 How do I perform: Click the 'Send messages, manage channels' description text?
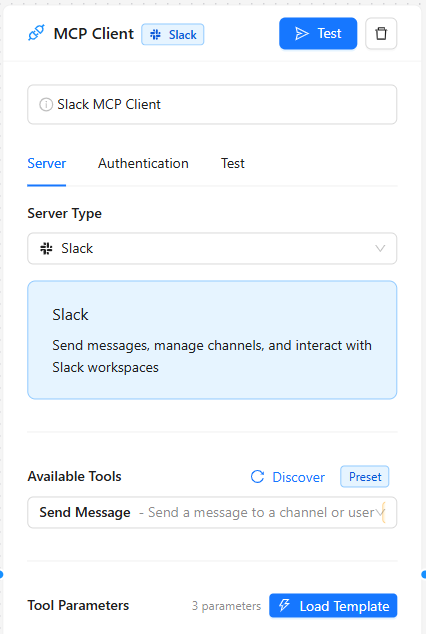coord(212,356)
